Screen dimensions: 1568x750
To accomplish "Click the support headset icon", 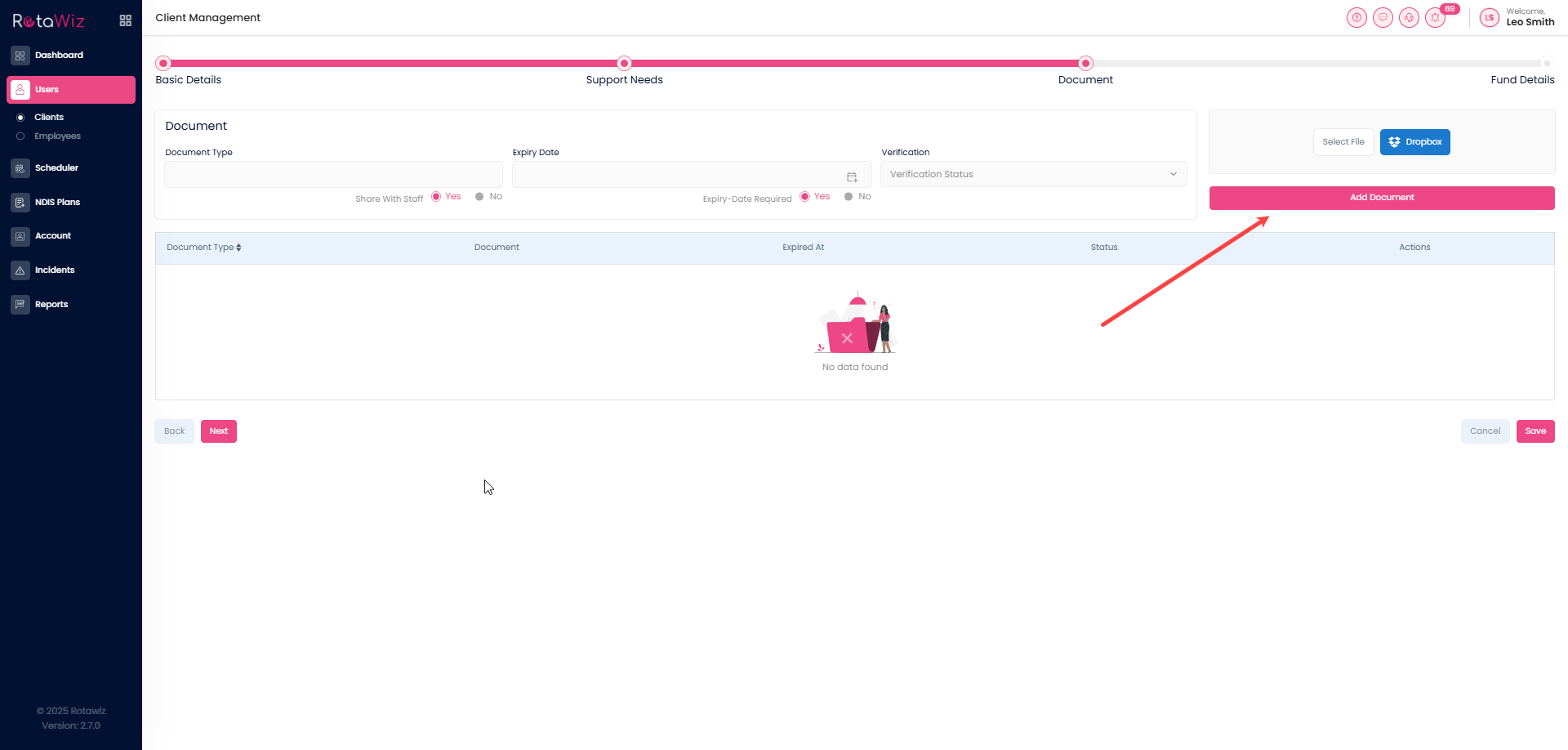I will tap(1409, 18).
